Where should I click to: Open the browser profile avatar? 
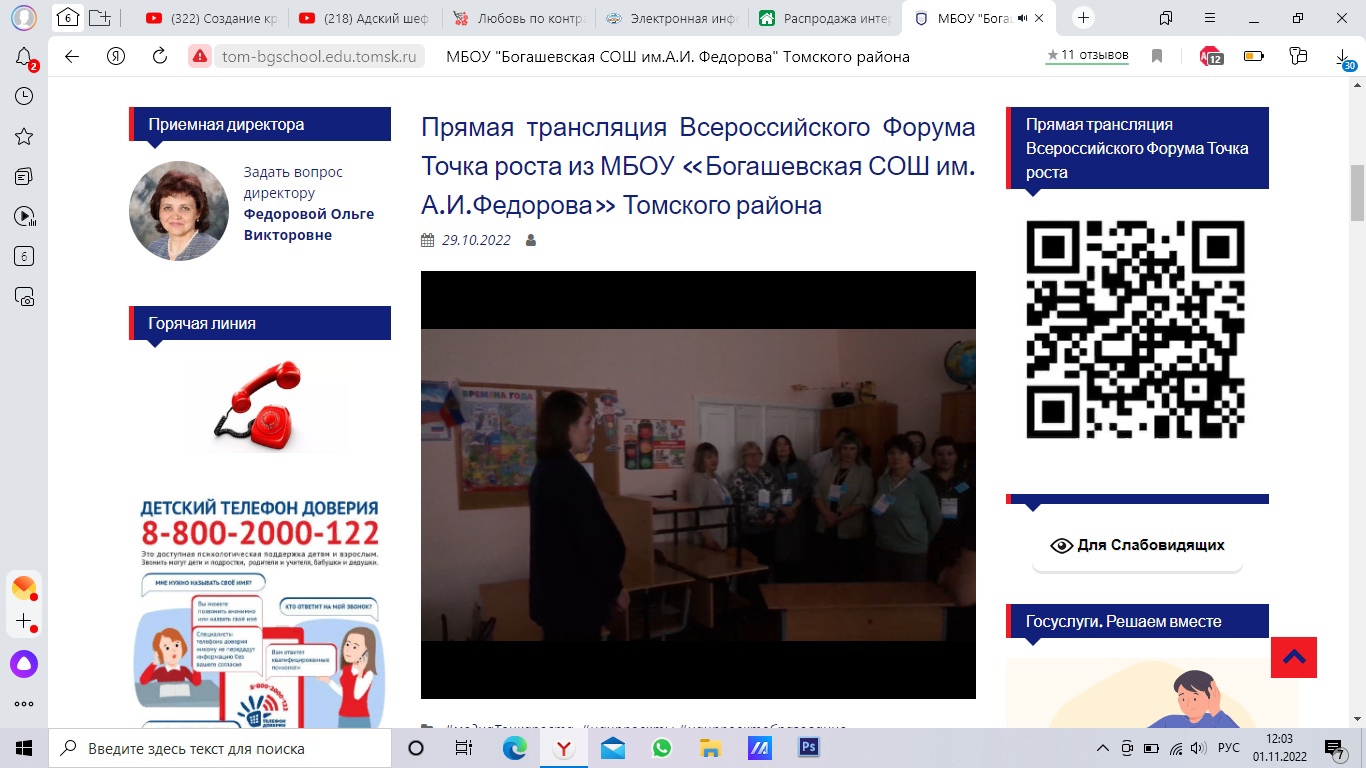pos(22,17)
